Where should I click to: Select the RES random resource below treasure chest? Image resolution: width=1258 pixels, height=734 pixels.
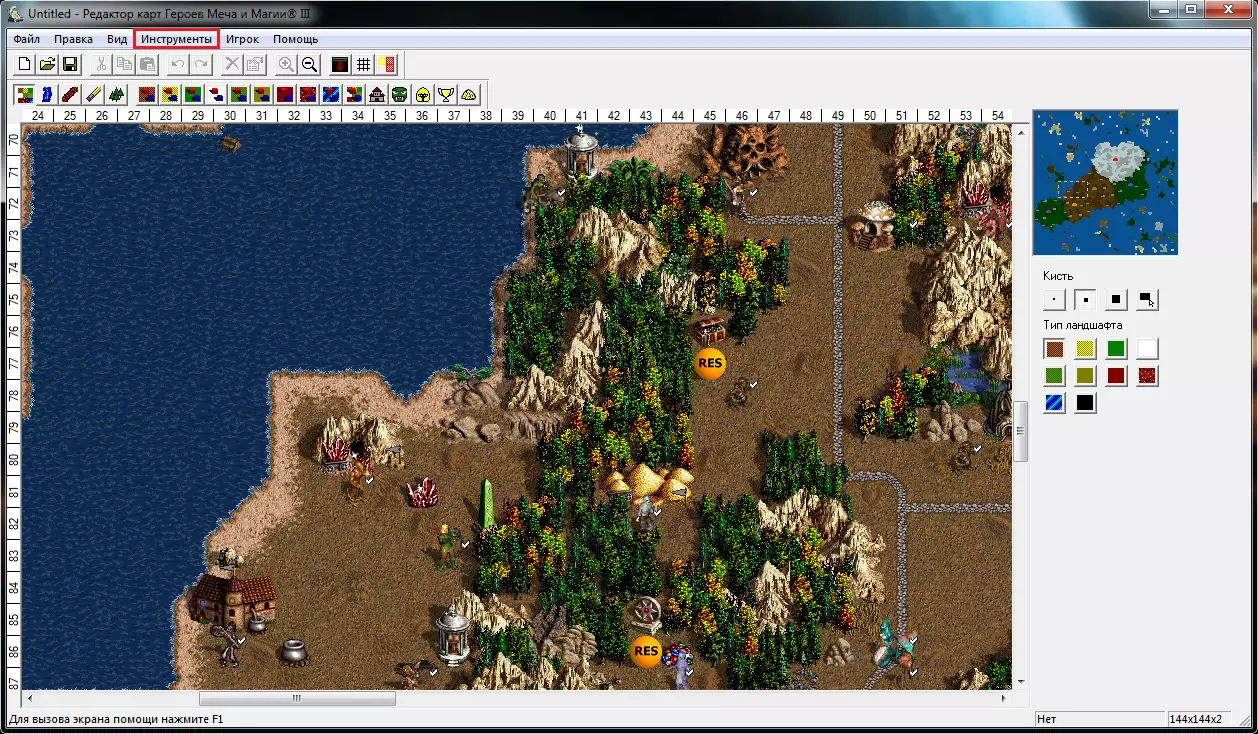710,363
